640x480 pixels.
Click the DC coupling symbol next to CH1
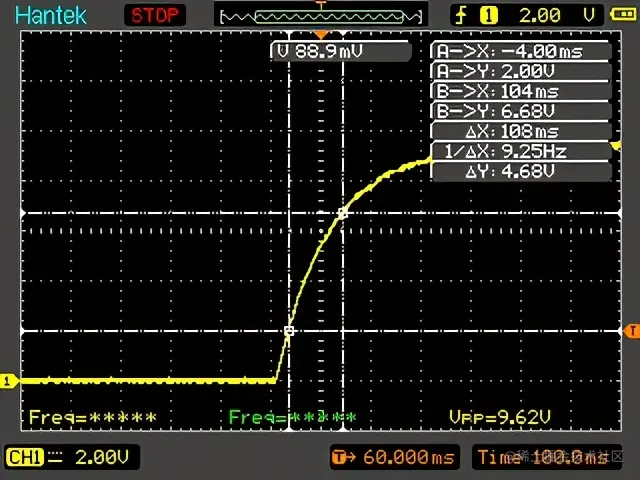point(55,457)
